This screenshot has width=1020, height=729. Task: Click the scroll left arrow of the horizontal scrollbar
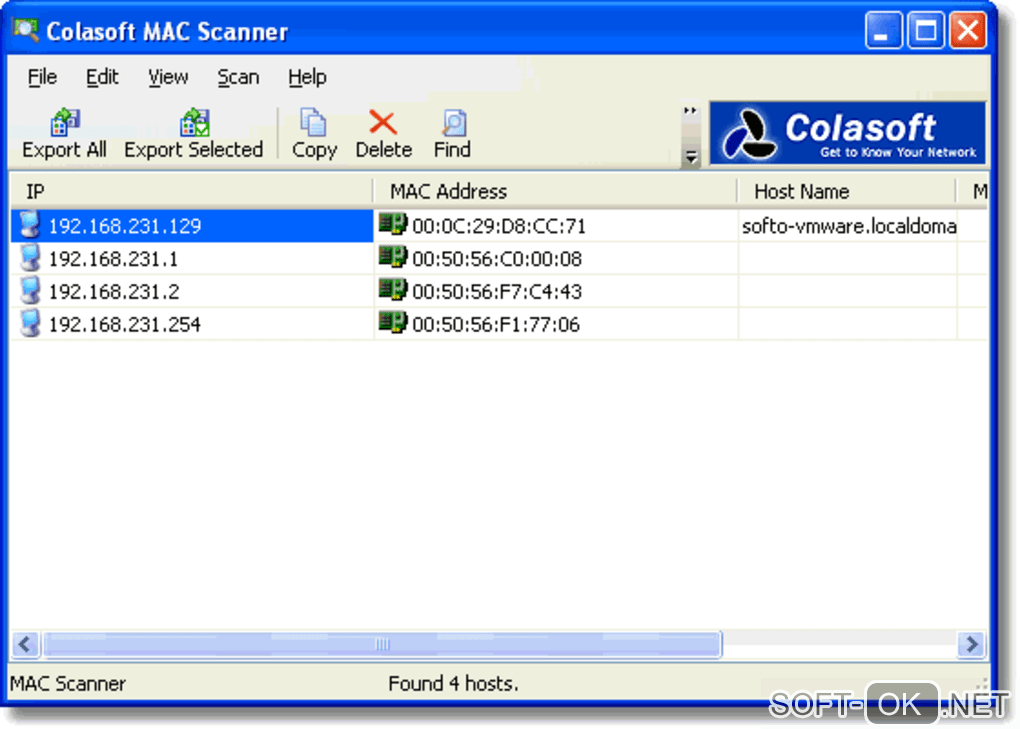pos(26,644)
